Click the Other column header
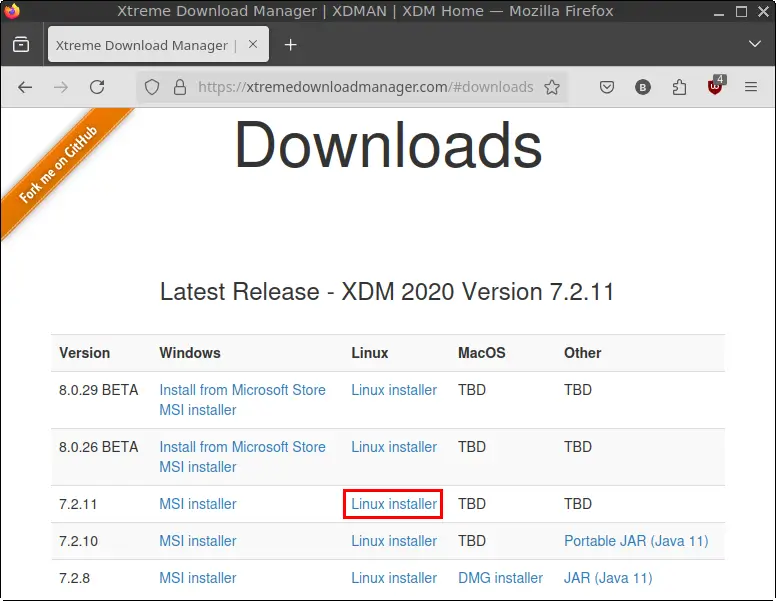This screenshot has height=601, width=776. pos(582,353)
